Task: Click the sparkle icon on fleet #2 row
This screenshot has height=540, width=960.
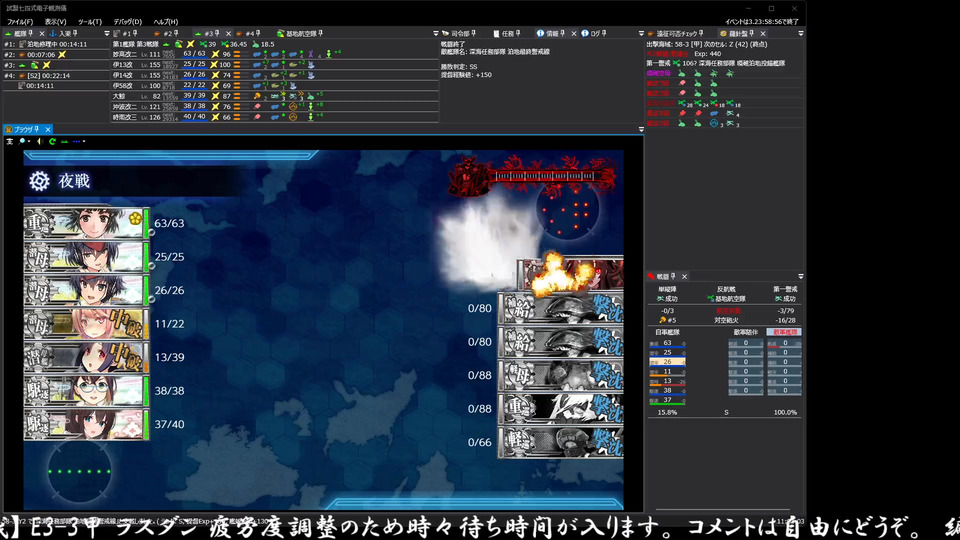Action: (62, 54)
